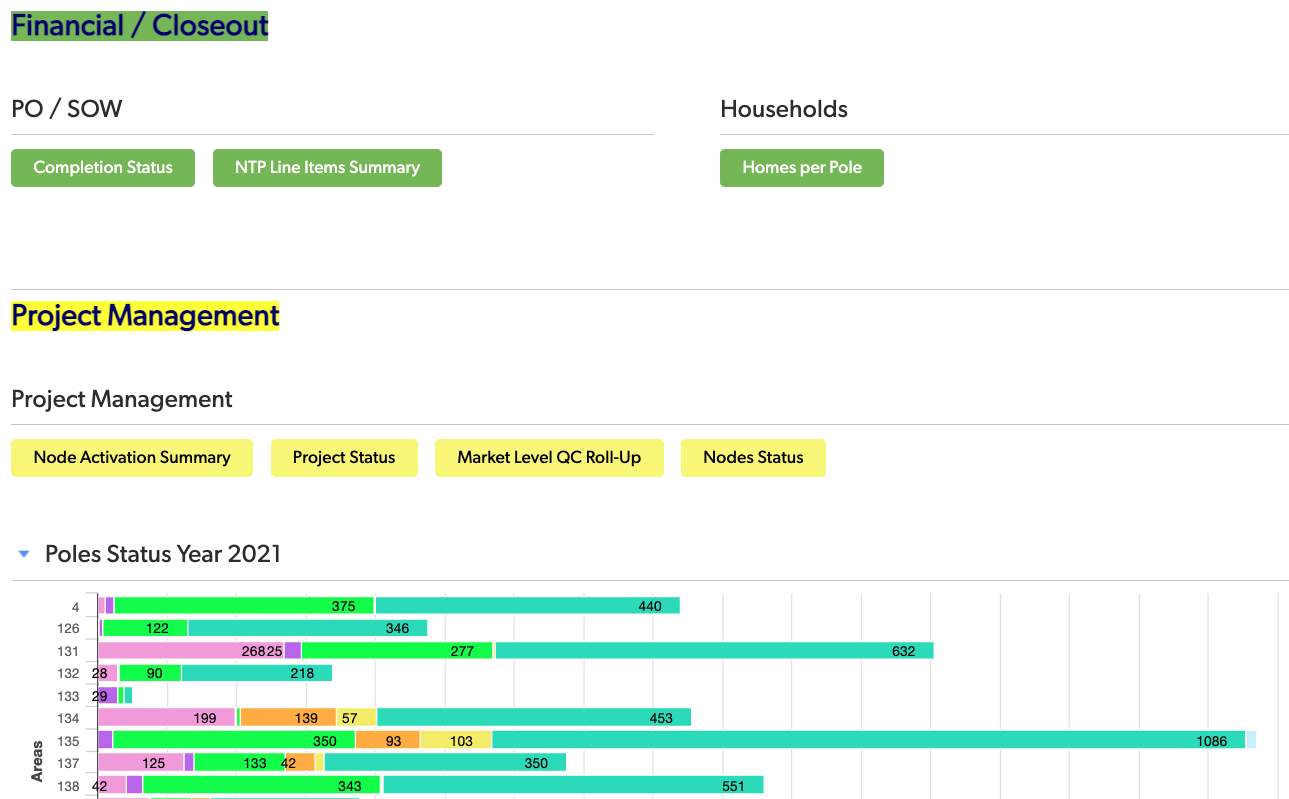Open the Completion Status report

point(103,168)
